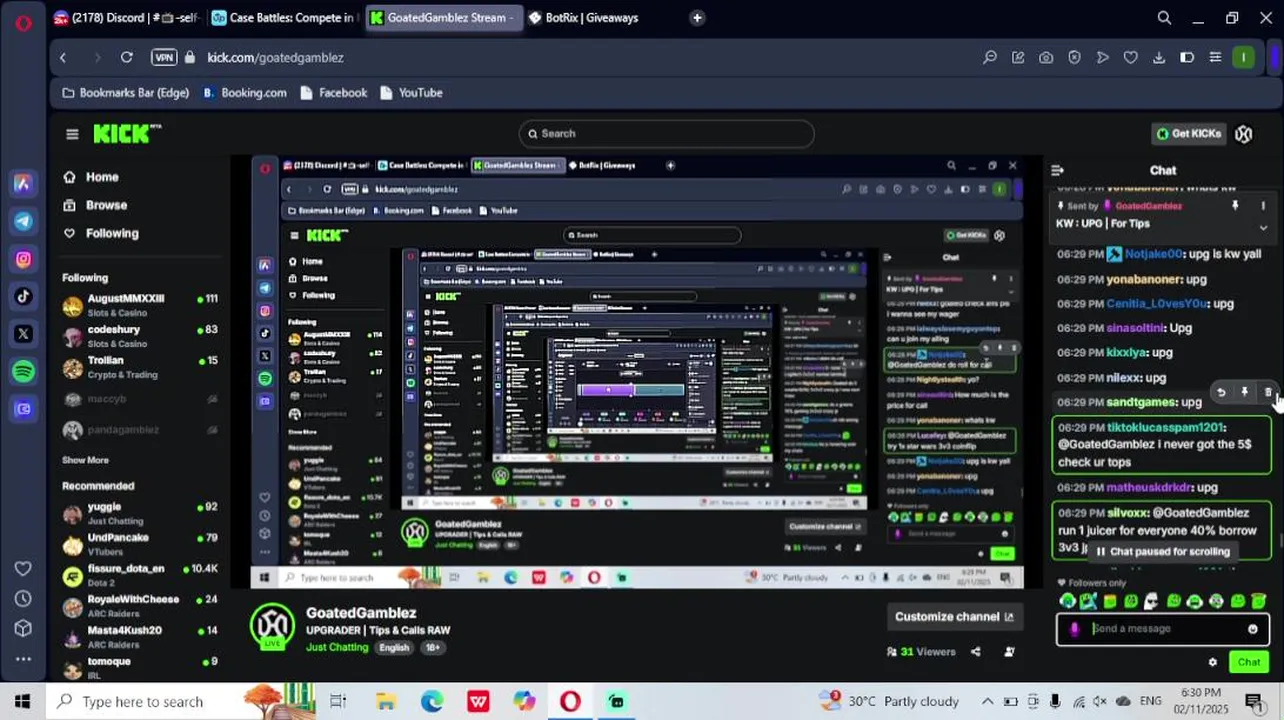Open the YouTube bookmark
This screenshot has width=1284, height=720.
pos(411,92)
